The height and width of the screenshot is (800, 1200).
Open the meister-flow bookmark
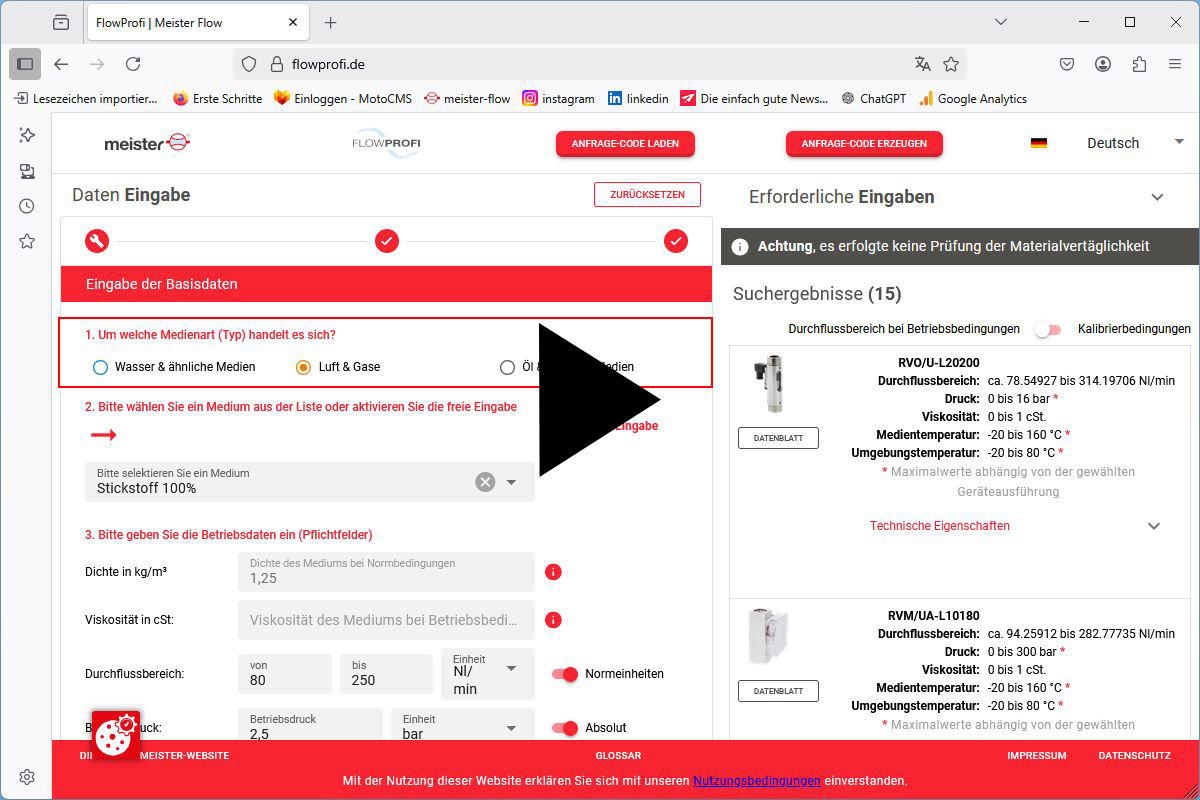(467, 99)
